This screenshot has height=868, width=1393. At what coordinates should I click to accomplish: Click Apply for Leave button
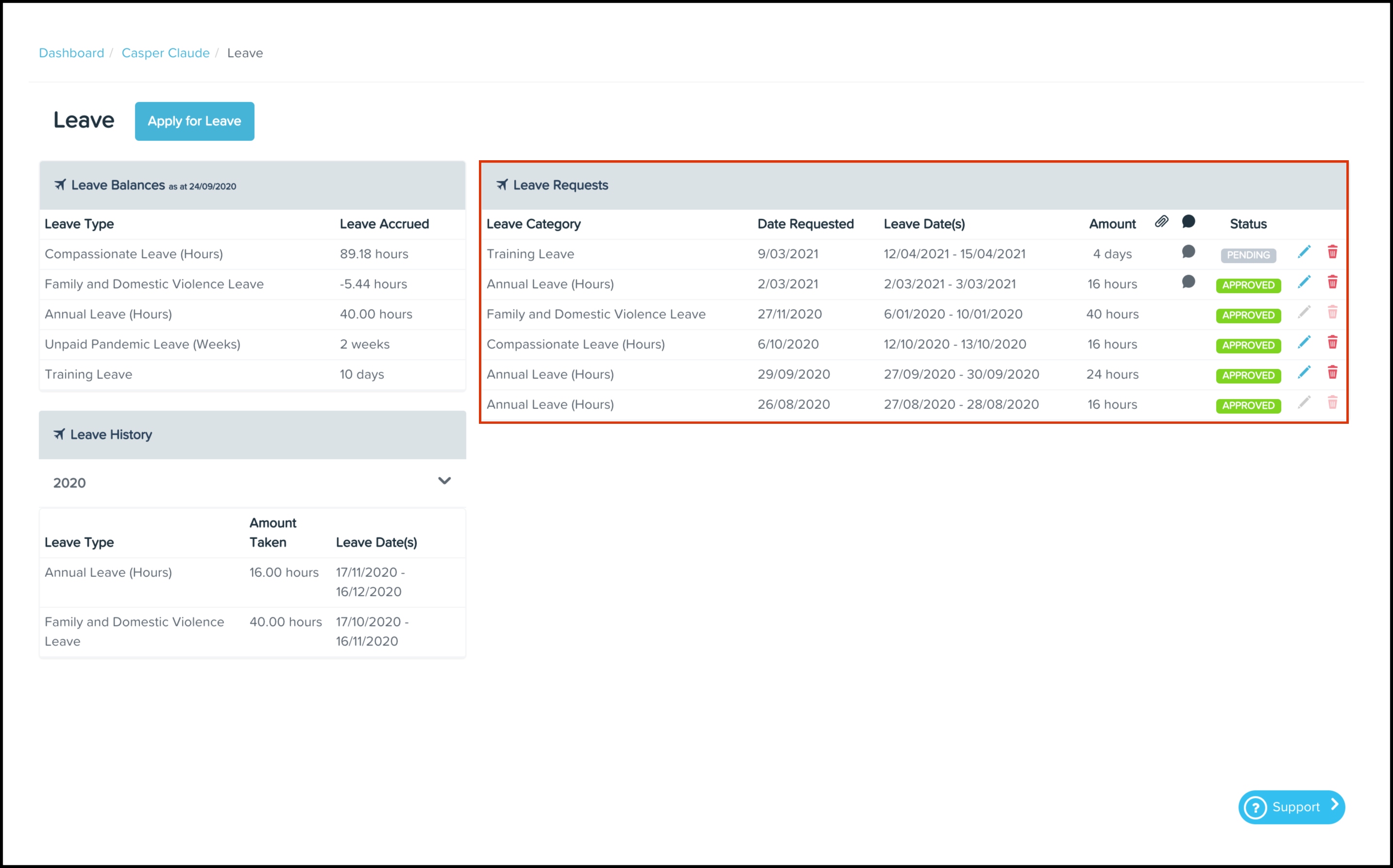click(194, 121)
